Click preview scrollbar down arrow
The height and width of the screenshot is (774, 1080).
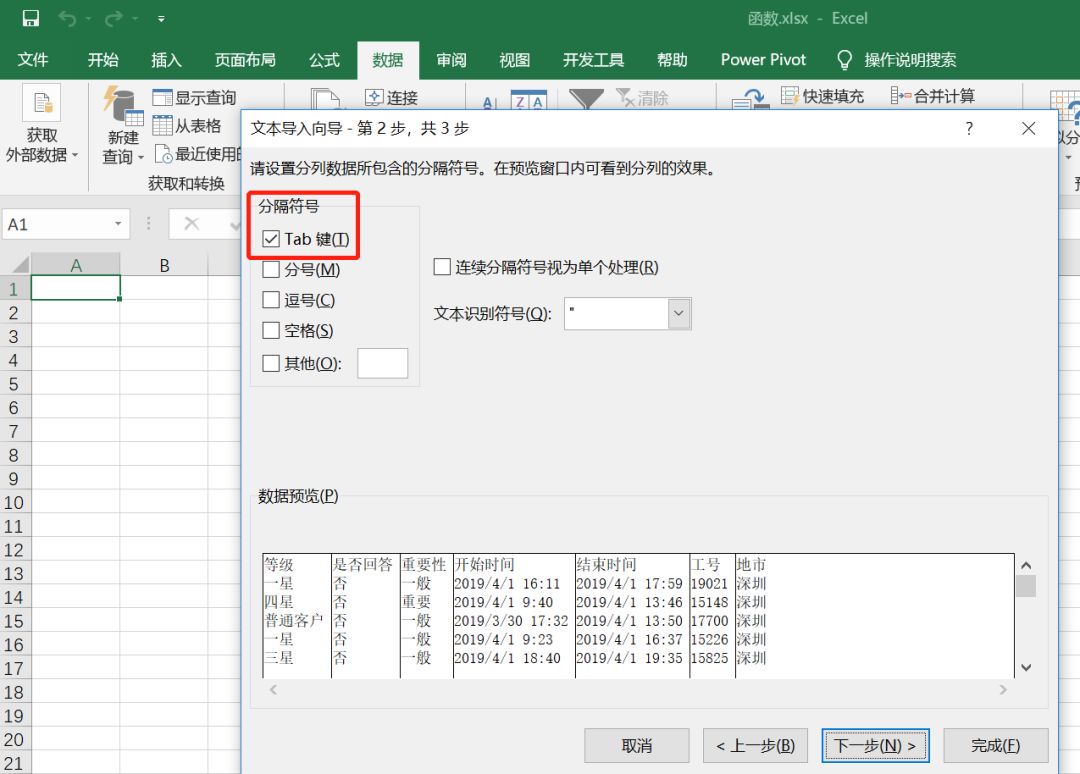click(1026, 667)
